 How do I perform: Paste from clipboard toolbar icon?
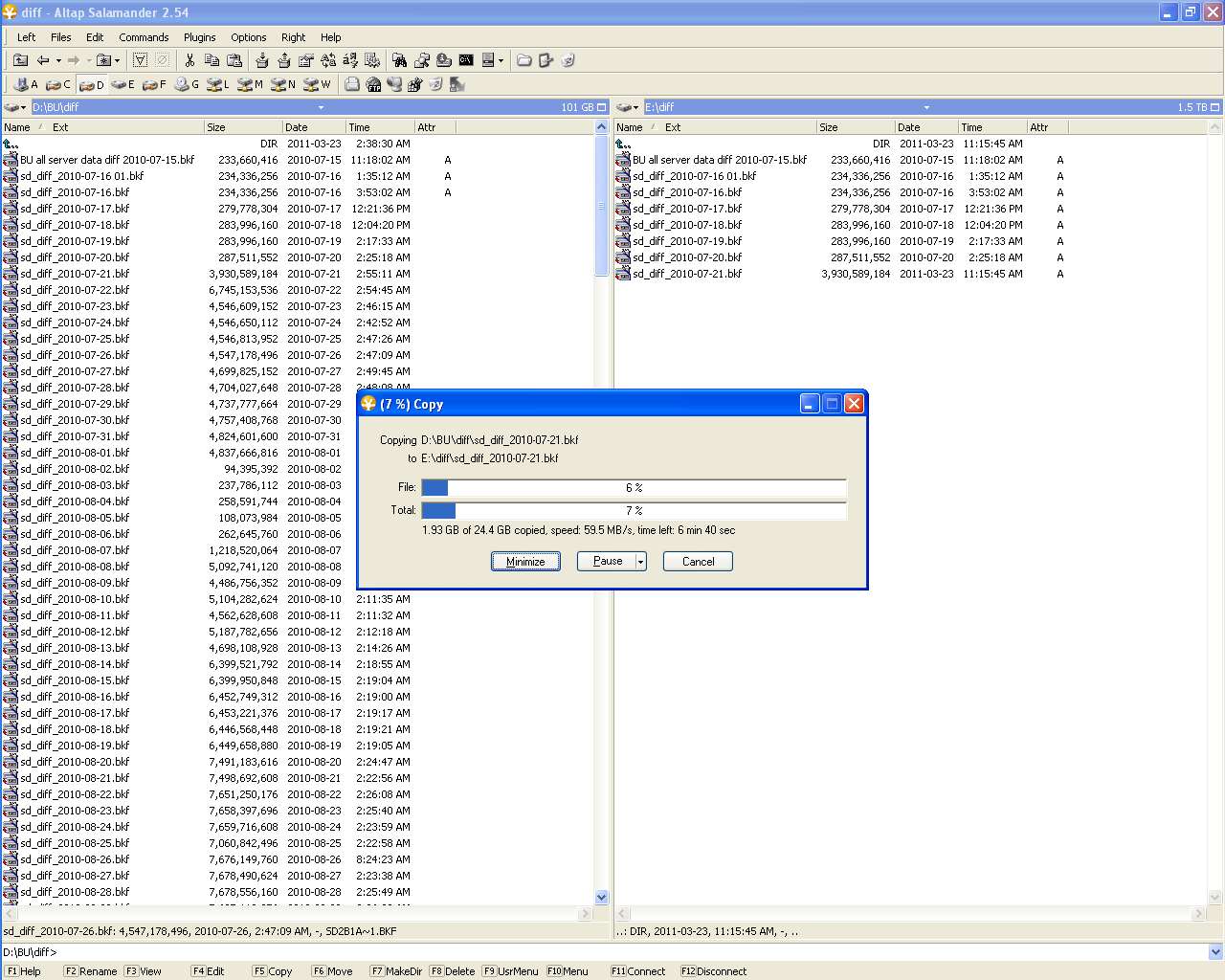234,60
